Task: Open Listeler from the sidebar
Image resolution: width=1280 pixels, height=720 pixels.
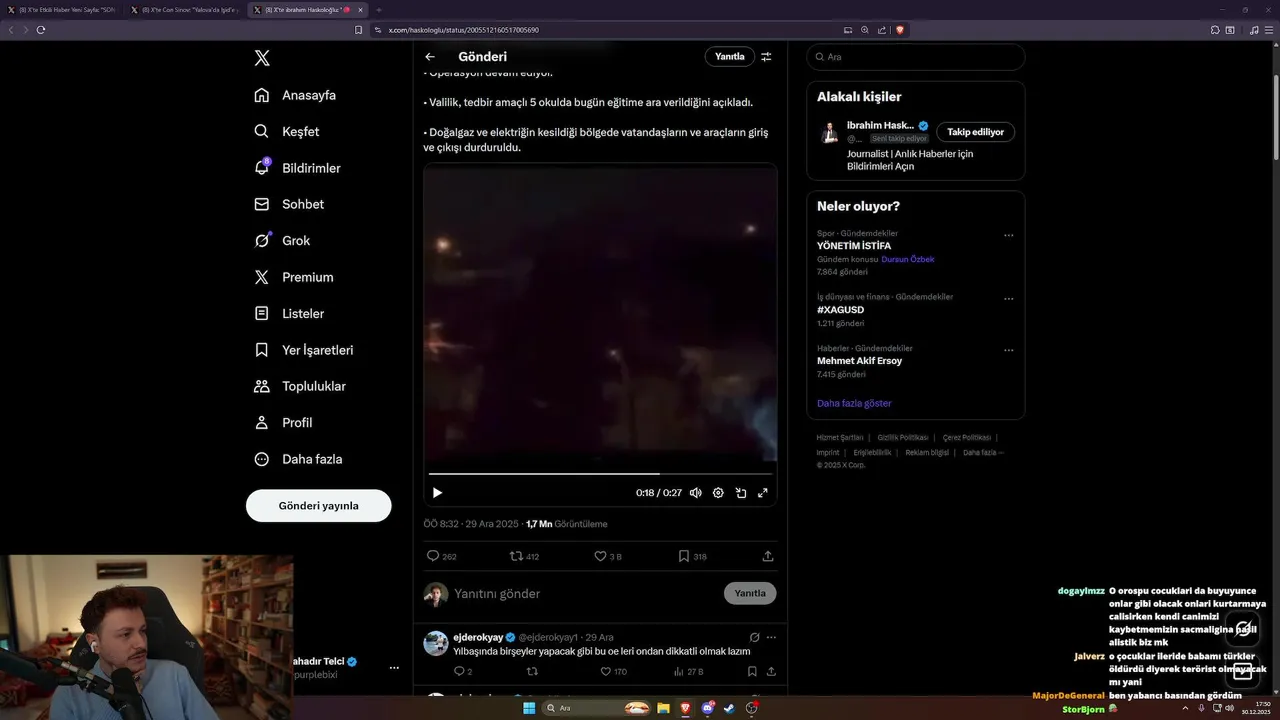Action: (x=290, y=313)
